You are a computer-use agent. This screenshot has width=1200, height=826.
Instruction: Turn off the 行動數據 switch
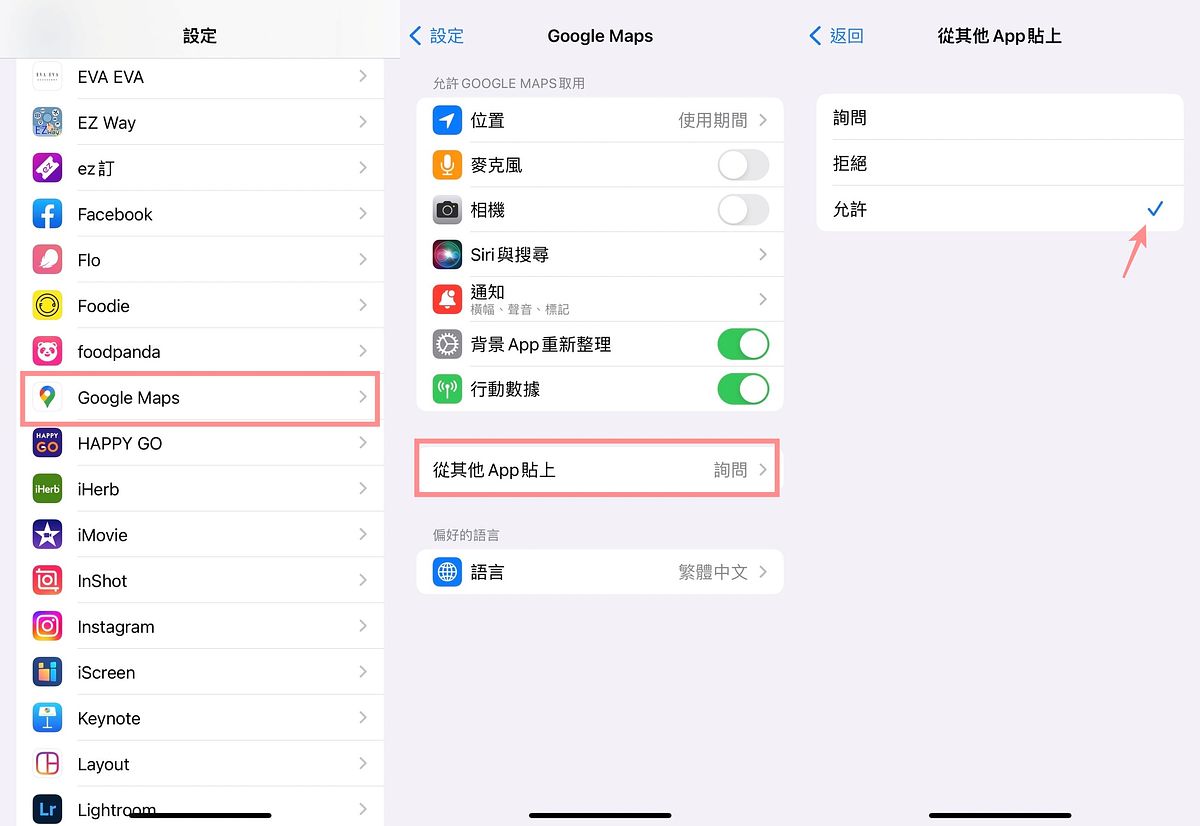pyautogui.click(x=743, y=389)
